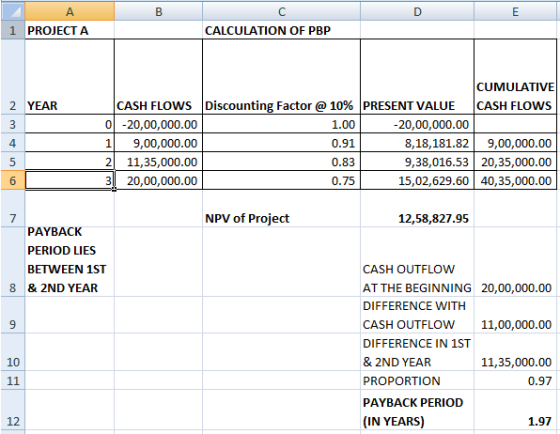Click the PROJECT A cell
560x434 pixels.
coord(70,30)
